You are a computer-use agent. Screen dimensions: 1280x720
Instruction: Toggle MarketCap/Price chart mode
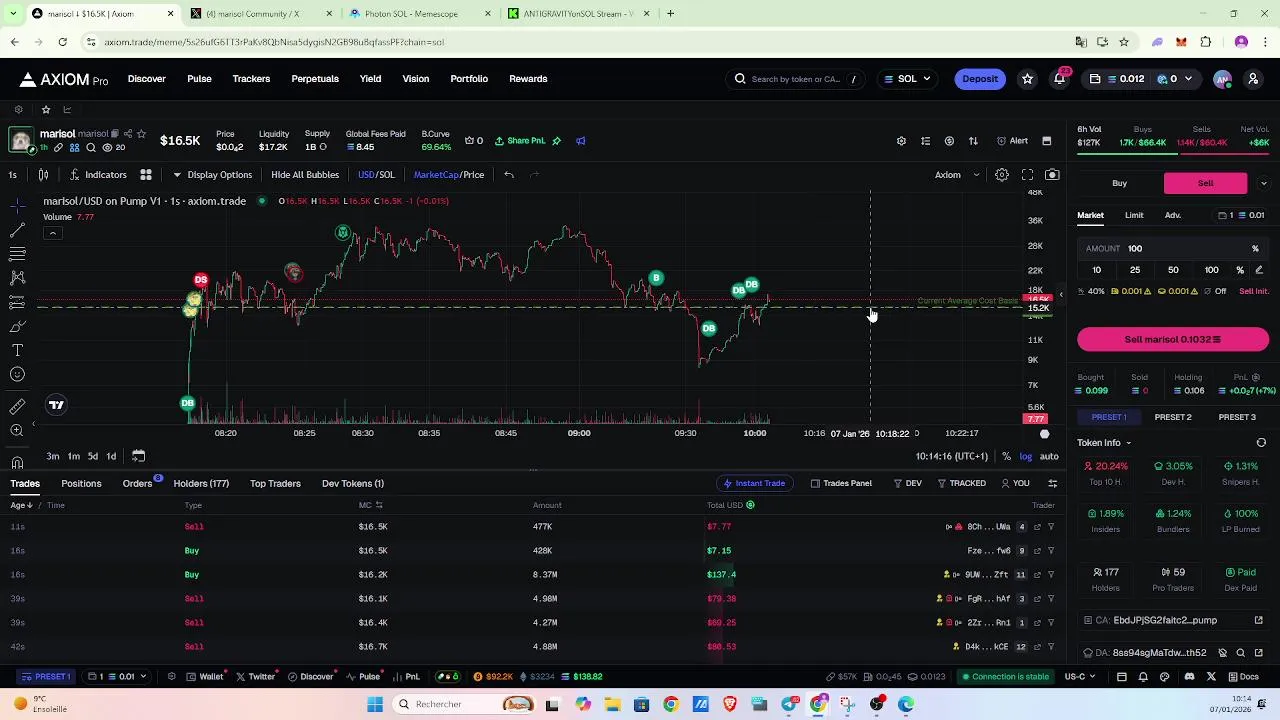click(449, 175)
